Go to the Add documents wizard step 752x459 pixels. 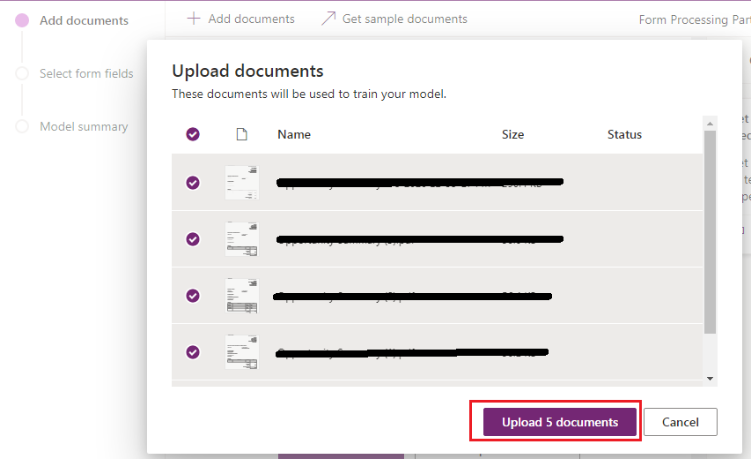[x=84, y=21]
